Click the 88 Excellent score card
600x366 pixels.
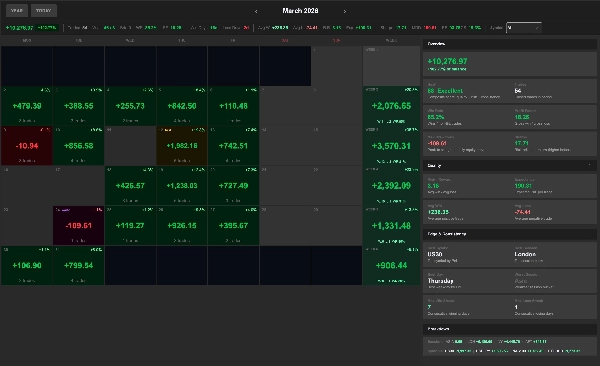(x=466, y=91)
